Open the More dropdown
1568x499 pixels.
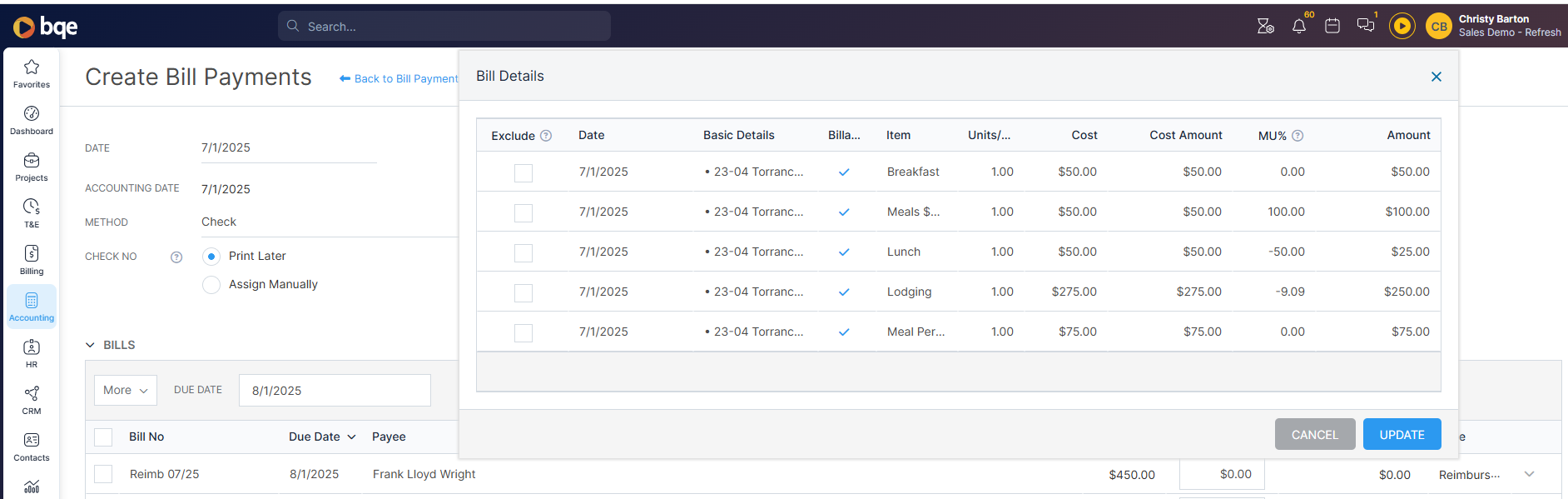coord(126,390)
